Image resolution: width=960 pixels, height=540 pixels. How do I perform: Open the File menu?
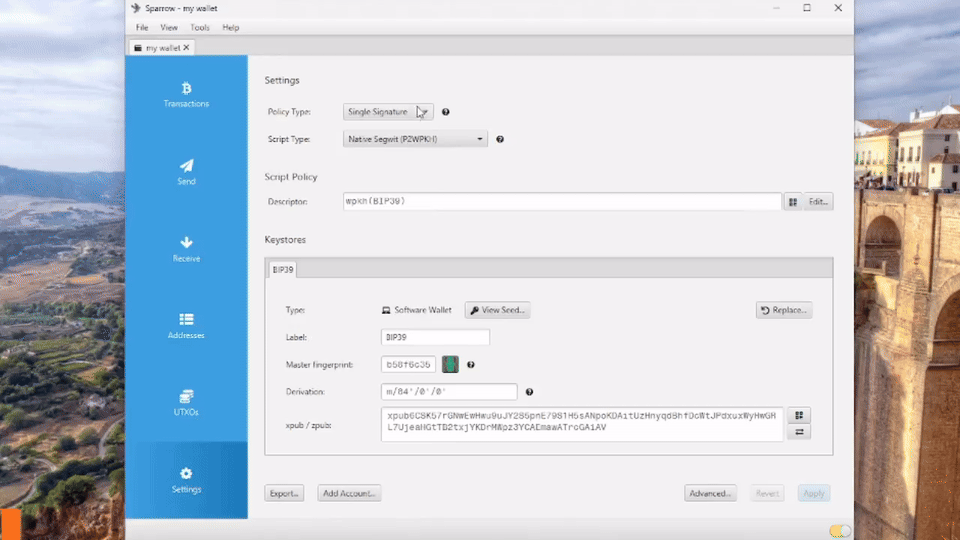[x=142, y=28]
